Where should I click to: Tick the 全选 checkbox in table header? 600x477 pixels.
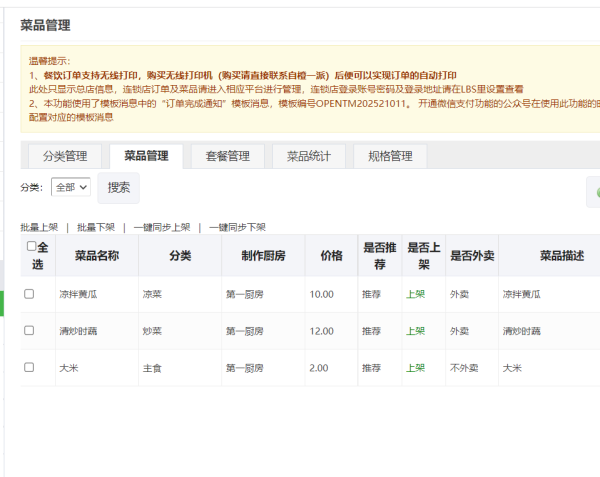pos(31,246)
